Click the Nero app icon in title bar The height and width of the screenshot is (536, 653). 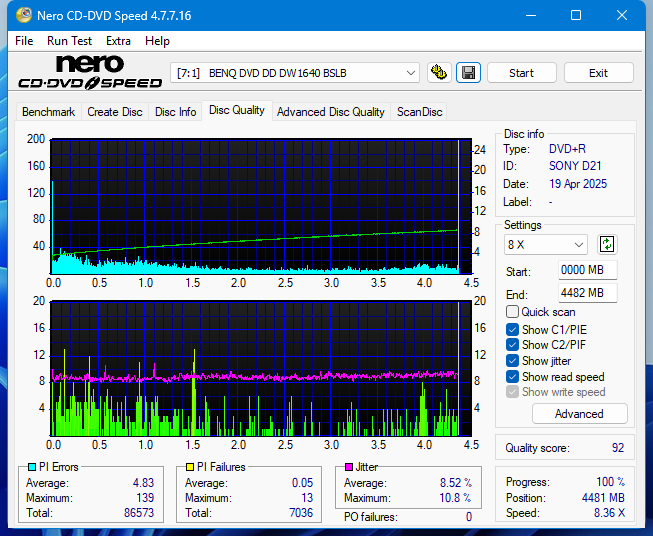[x=24, y=15]
